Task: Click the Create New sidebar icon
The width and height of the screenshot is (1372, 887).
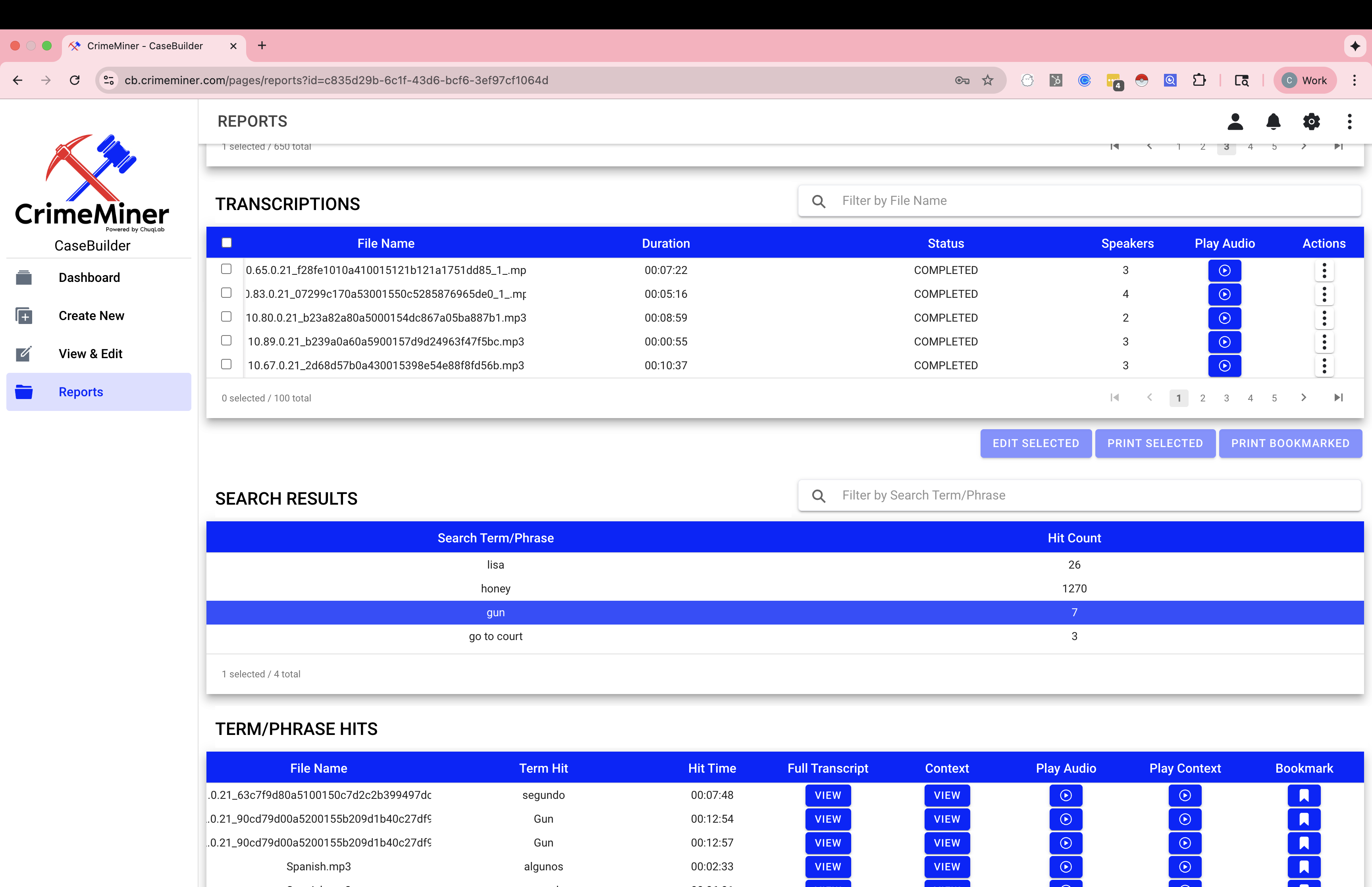Action: [24, 316]
